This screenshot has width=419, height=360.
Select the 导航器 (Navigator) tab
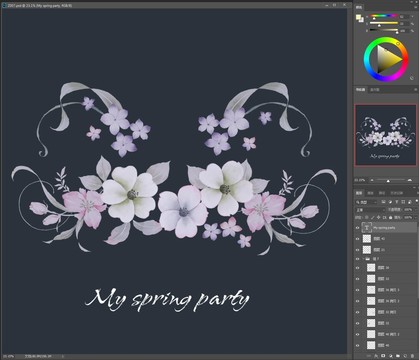pos(360,90)
